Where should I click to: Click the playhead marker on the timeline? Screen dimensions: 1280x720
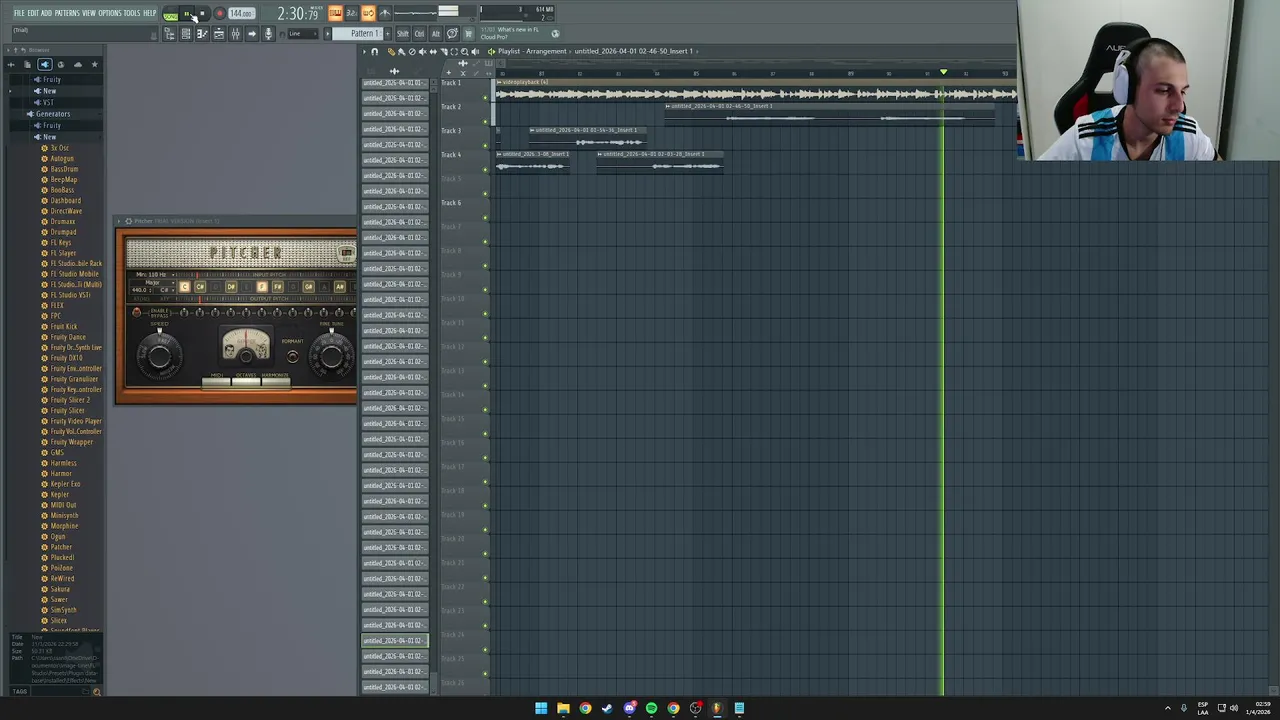(943, 72)
